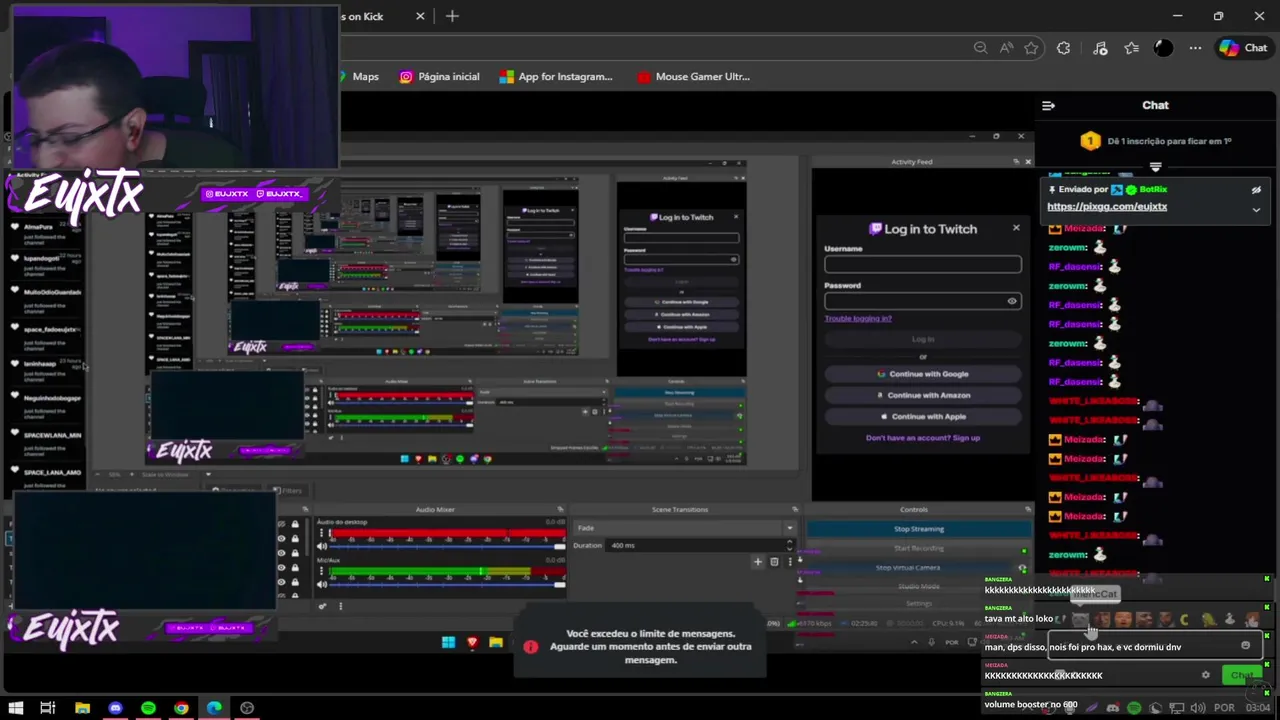Open the Audio Mixer dots menu
Viewport: 1280px width, 720px height.
(340, 606)
